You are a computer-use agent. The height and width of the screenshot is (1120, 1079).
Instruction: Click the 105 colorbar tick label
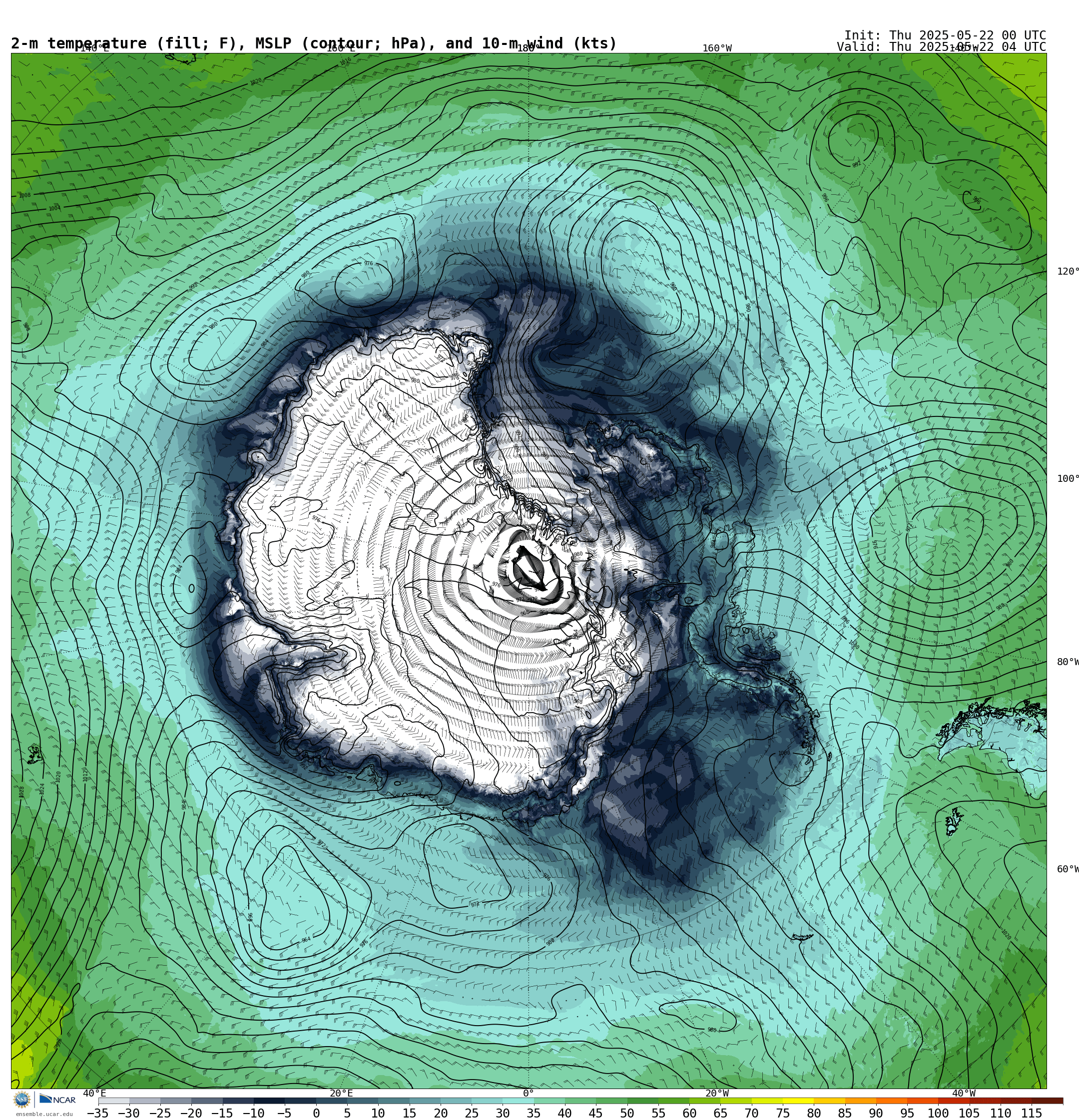(969, 1113)
